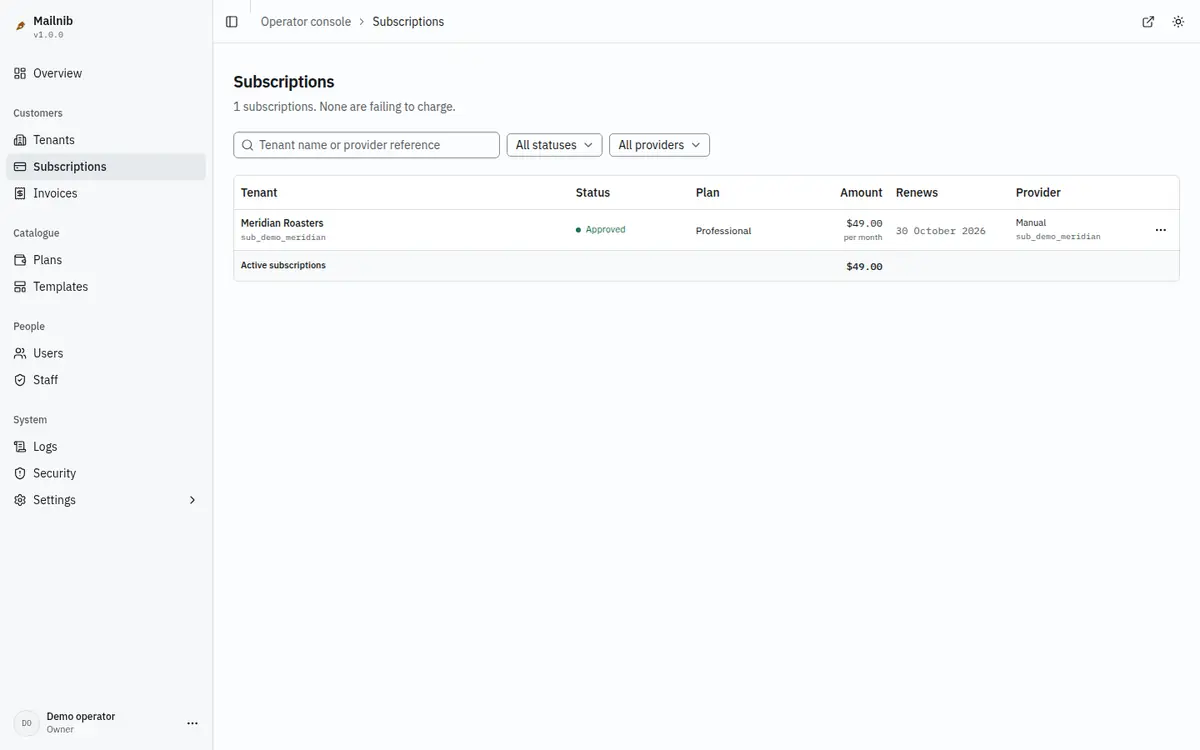Screen dimensions: 1200x750
Task: Click the People section label
Action: point(29,326)
